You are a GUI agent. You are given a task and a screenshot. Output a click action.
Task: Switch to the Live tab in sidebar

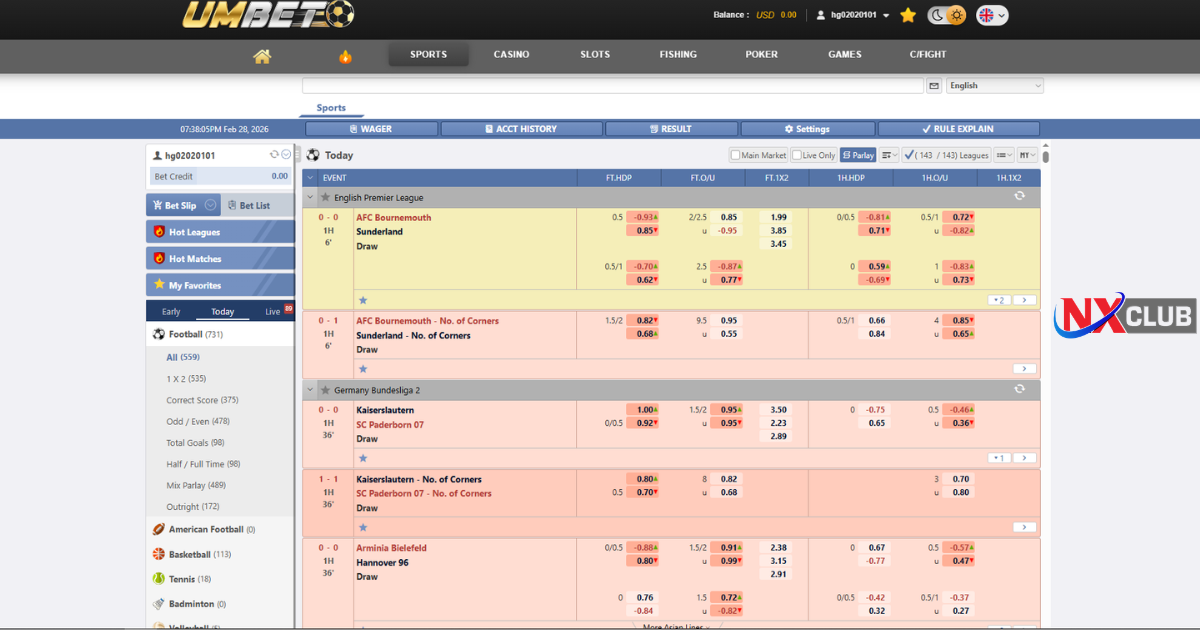point(273,312)
